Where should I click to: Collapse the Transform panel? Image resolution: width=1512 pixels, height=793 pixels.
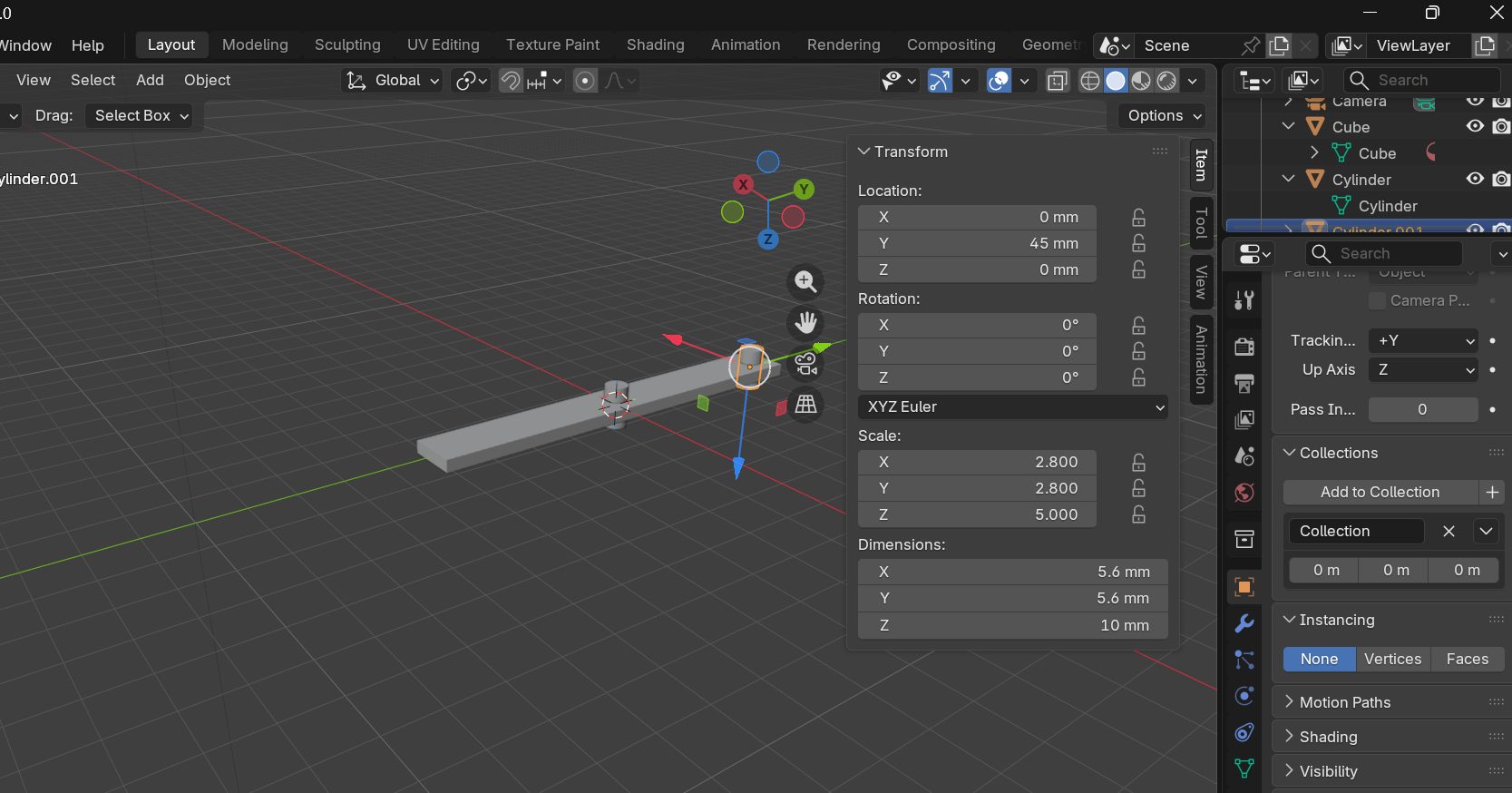click(x=864, y=152)
